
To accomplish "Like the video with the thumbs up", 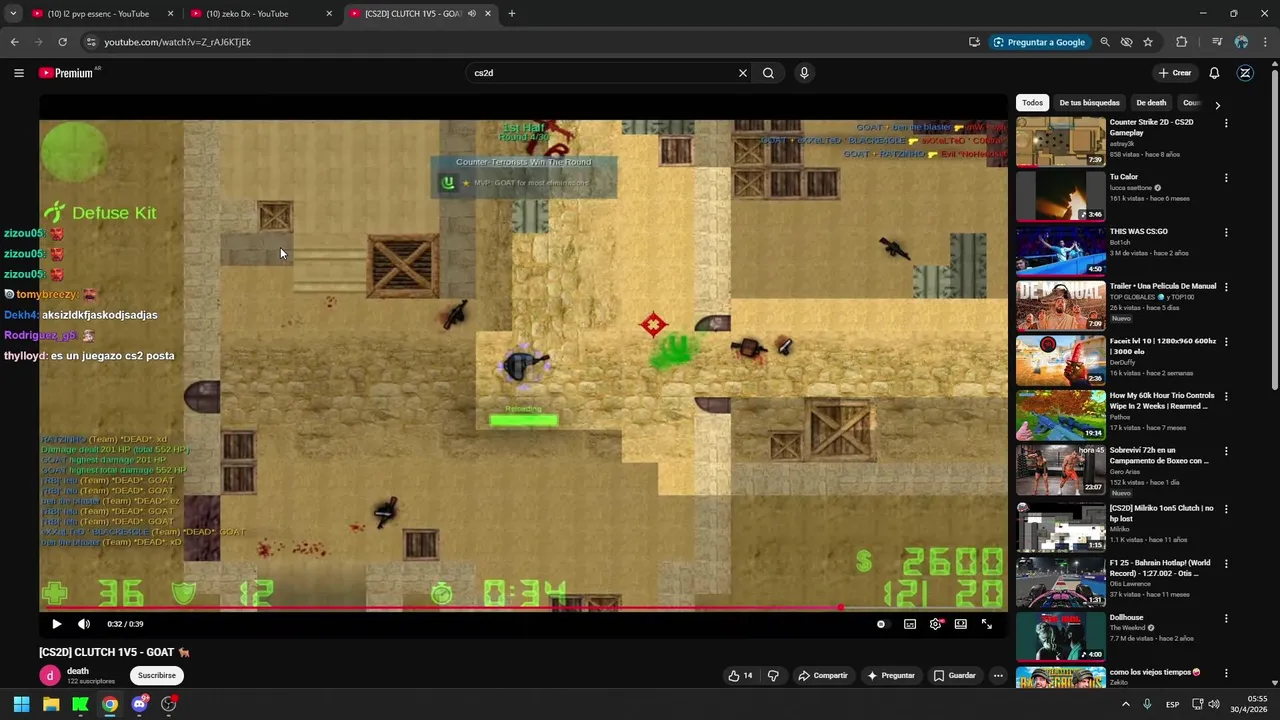I will pos(740,676).
